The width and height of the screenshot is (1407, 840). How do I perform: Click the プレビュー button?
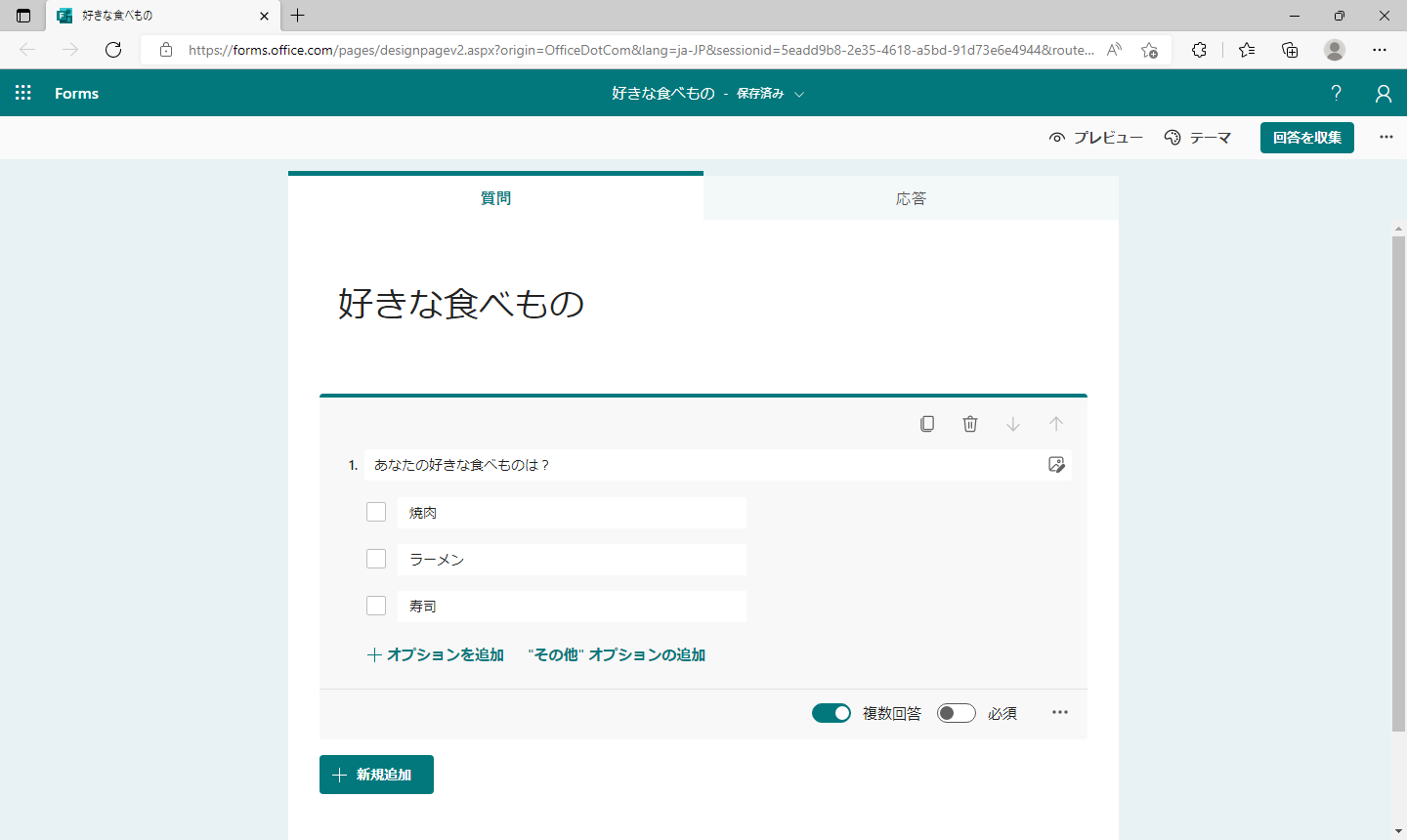(x=1096, y=138)
